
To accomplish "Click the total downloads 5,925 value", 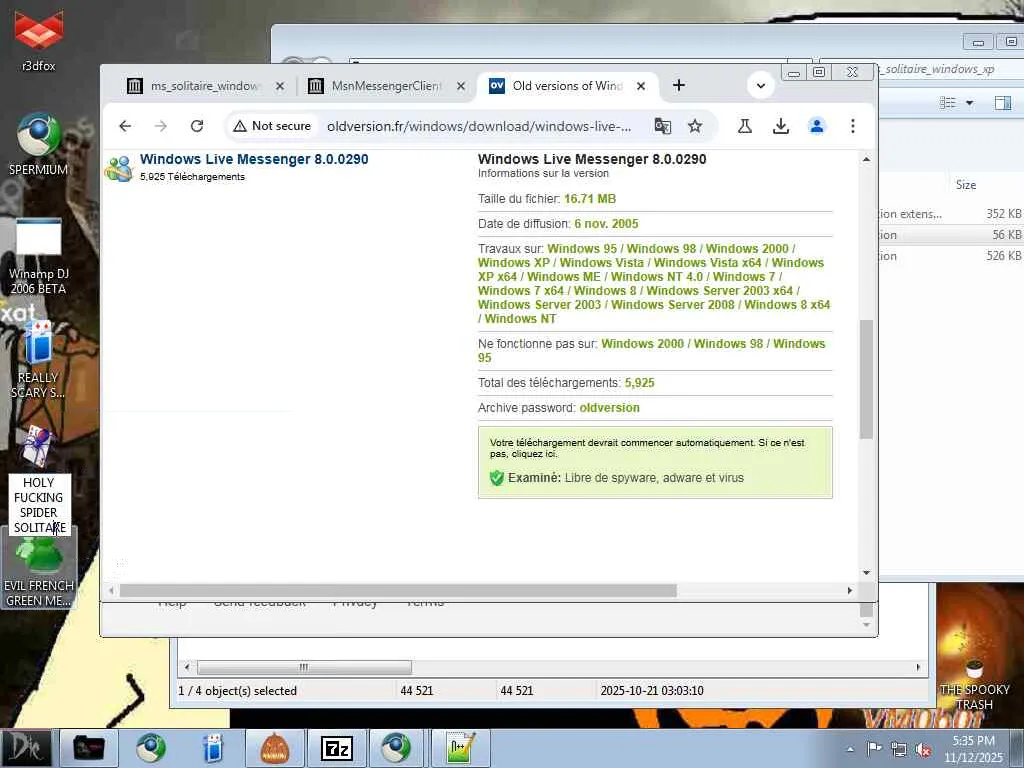I will 639,383.
